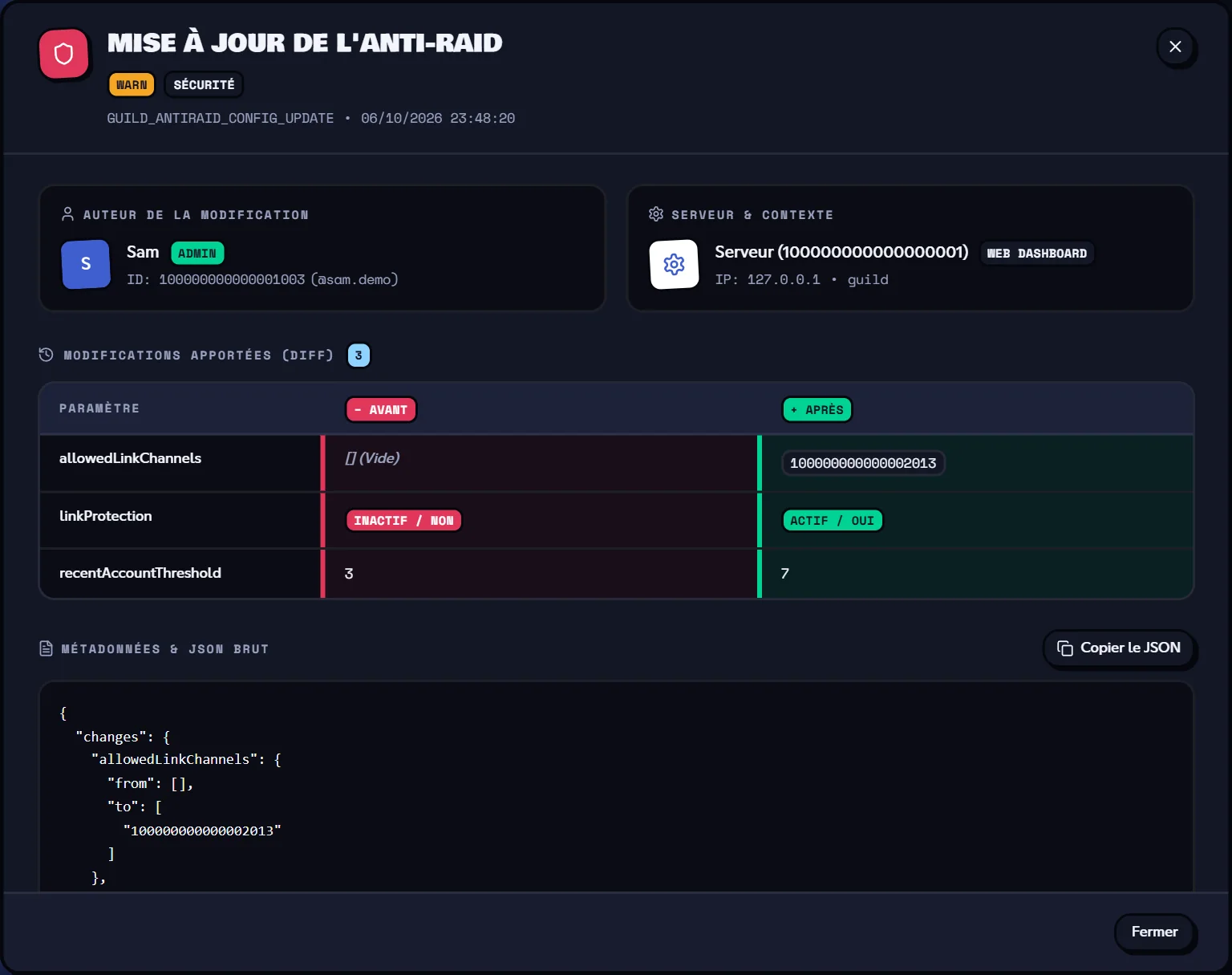This screenshot has height=975, width=1232.
Task: Click the user icon beside Auteur de la modification
Action: [x=68, y=214]
